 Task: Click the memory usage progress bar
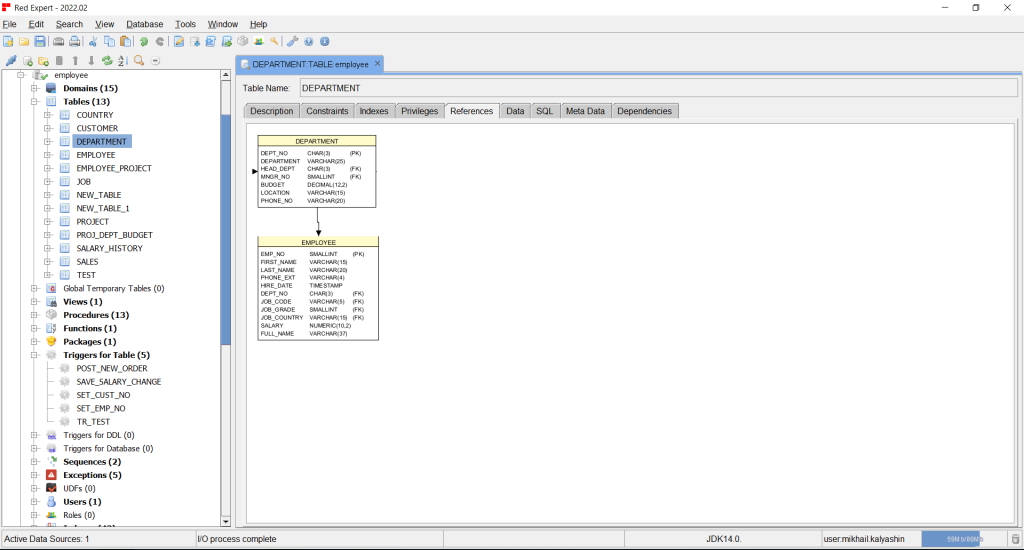962,539
